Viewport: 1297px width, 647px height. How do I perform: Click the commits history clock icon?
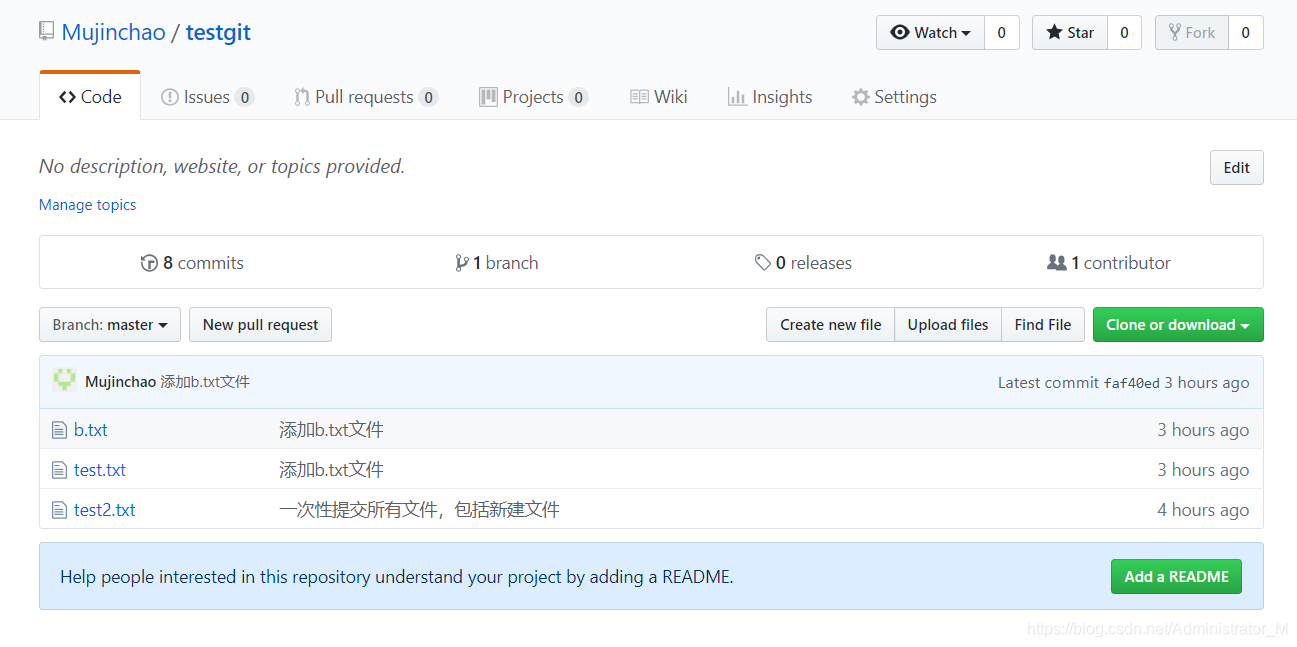pyautogui.click(x=149, y=263)
